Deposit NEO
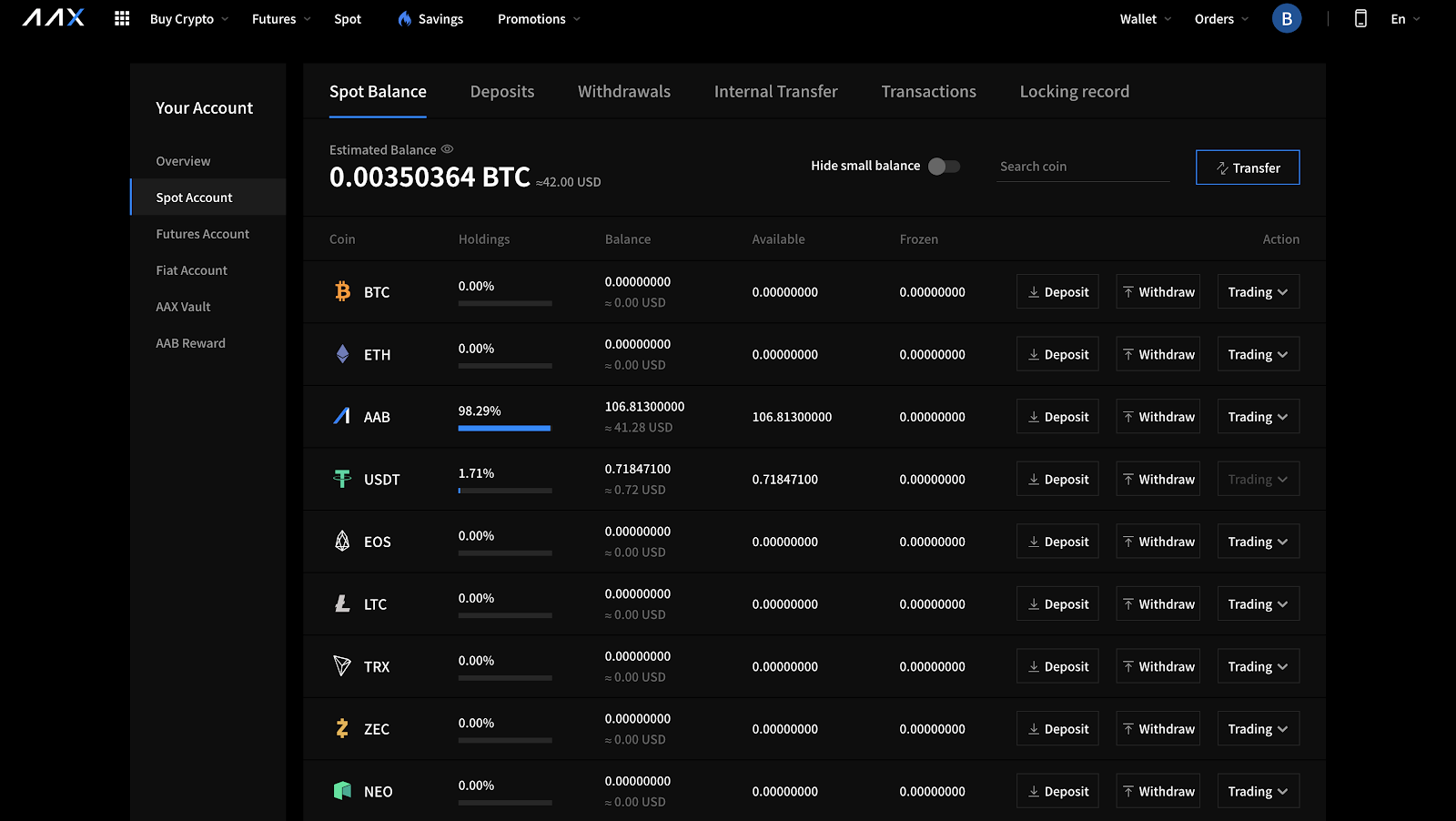The width and height of the screenshot is (1456, 821). (1057, 791)
